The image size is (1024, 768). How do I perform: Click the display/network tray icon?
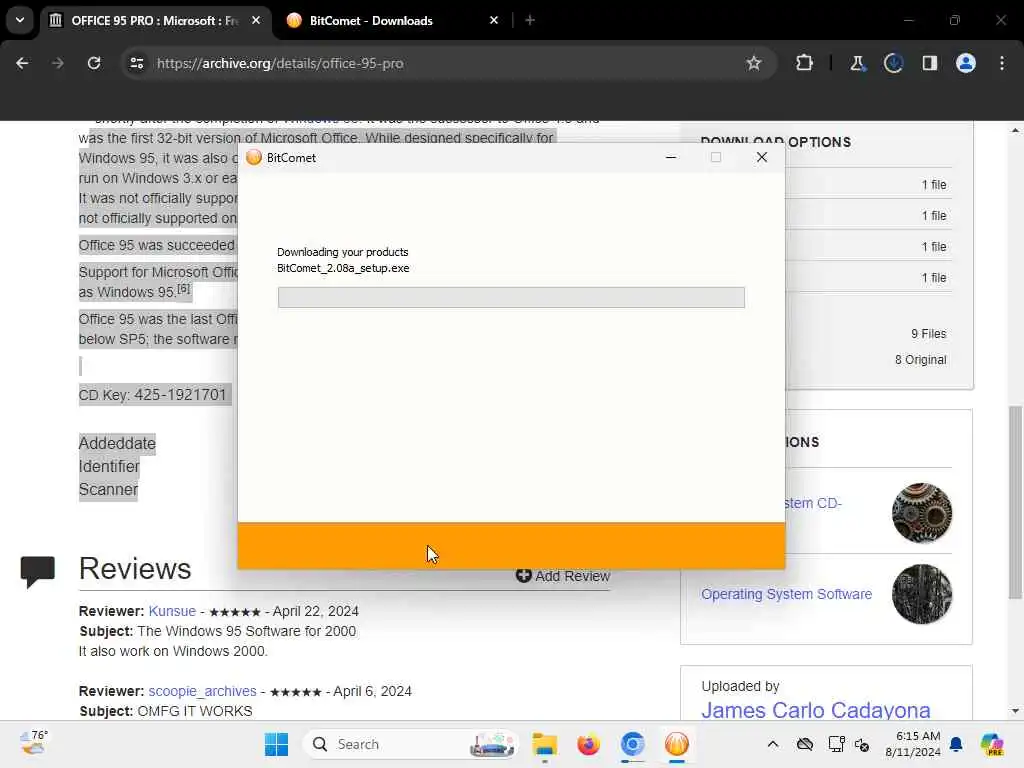tap(835, 744)
